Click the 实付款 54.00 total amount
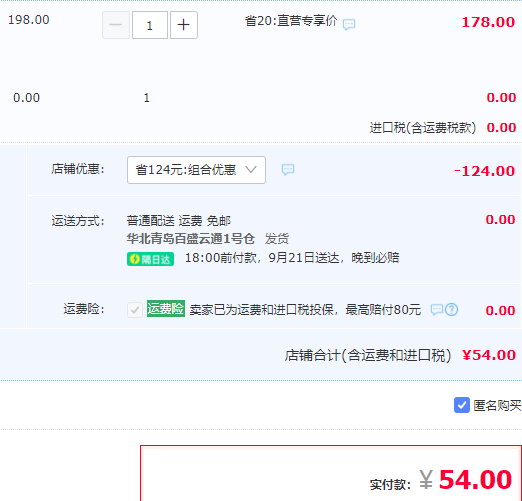 coord(476,480)
